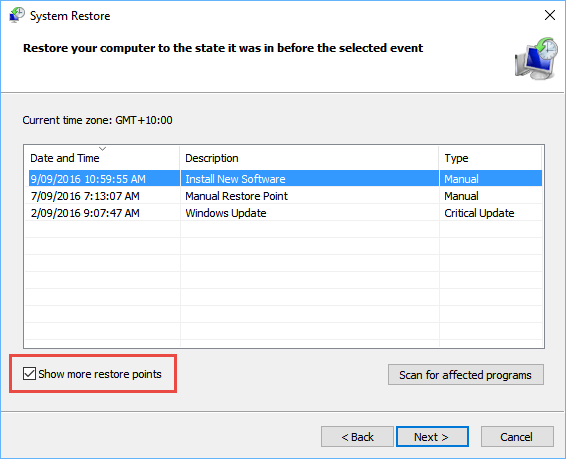
Task: Select the Manual Restore Point entry
Action: 285,196
